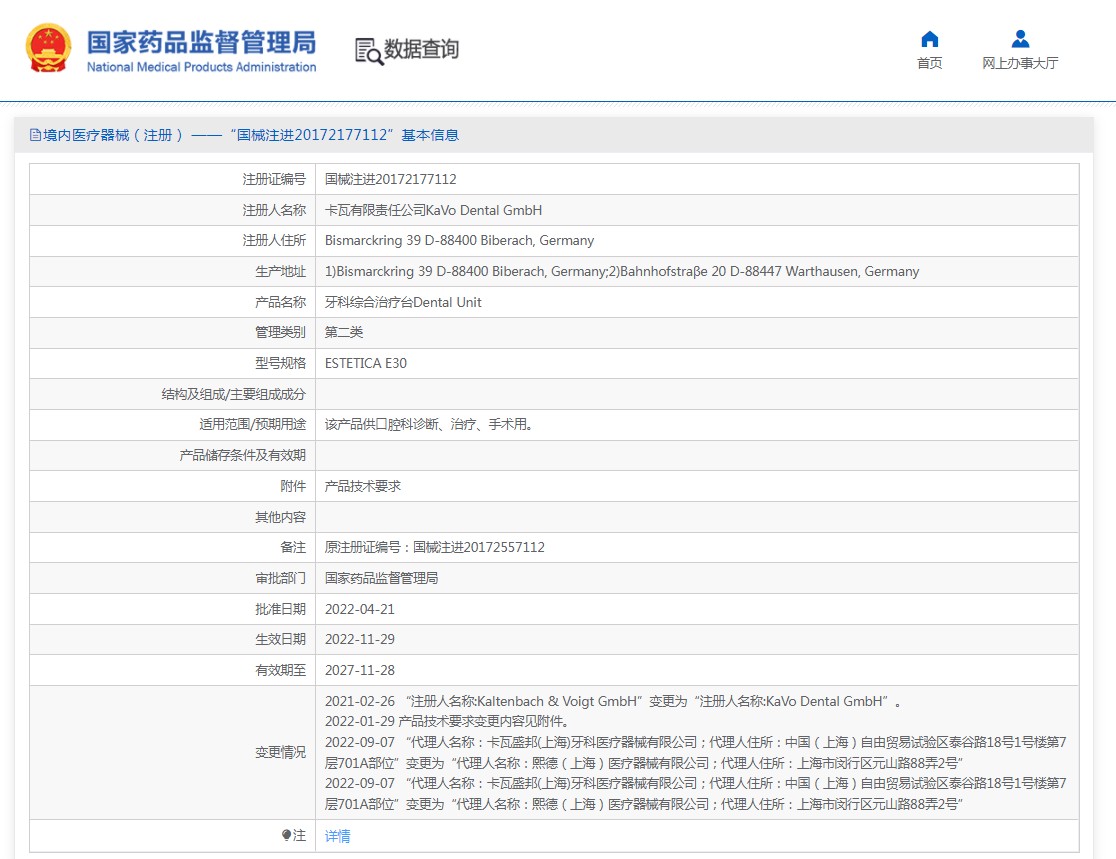Click the attachment text 产品技术要求

click(x=363, y=486)
